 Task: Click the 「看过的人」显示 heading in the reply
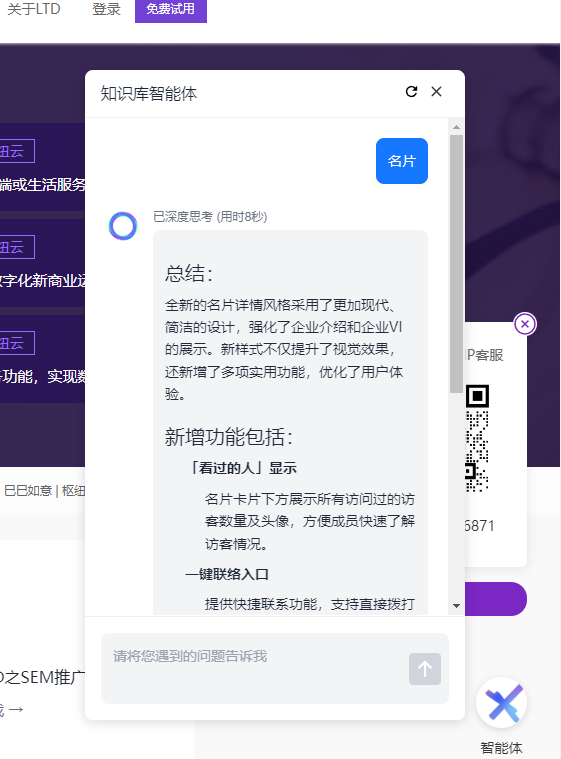coord(242,468)
